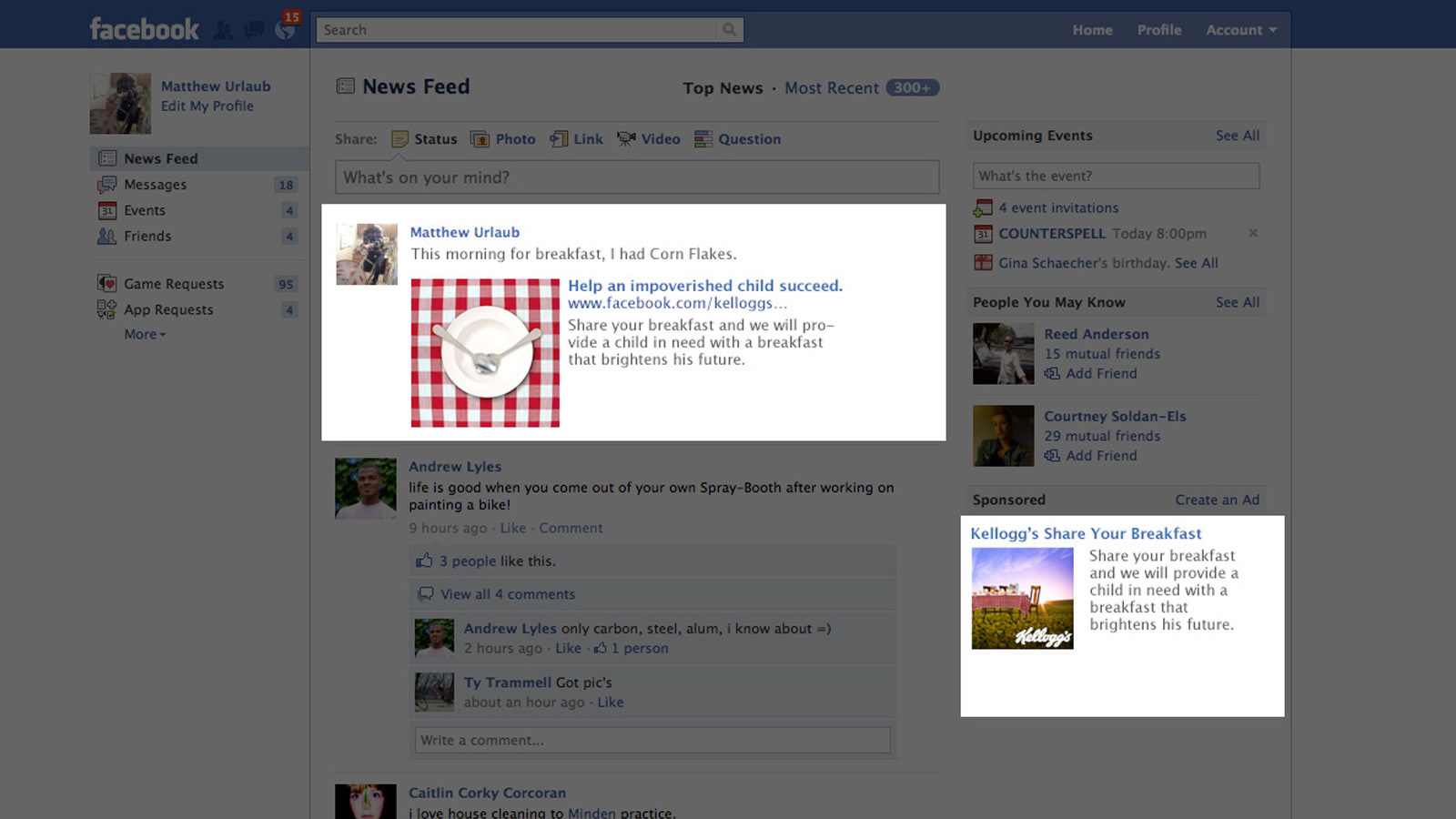Open the Minden link in Caitlin's post
The image size is (1456, 819).
[591, 813]
